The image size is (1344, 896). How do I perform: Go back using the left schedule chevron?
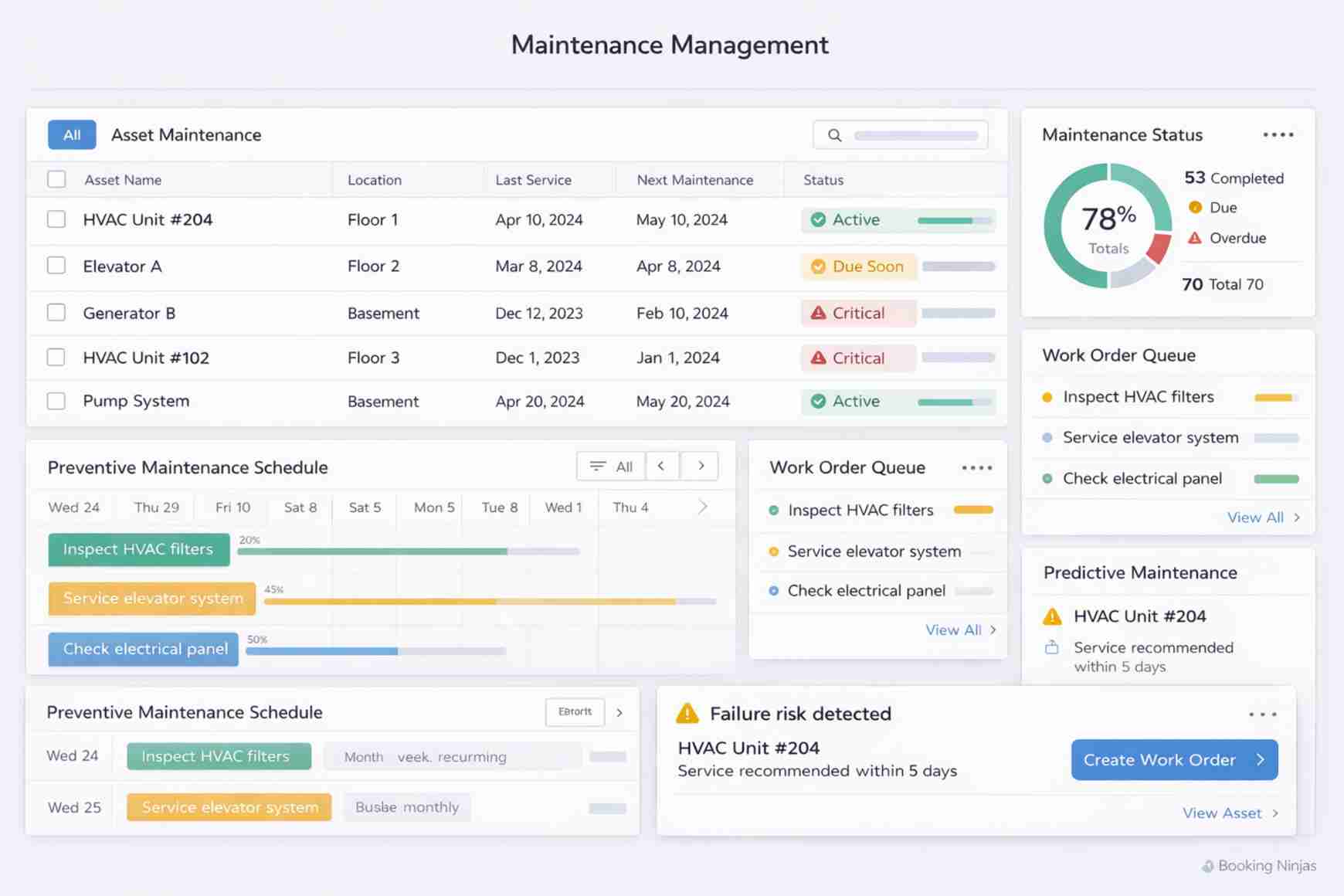(x=662, y=466)
